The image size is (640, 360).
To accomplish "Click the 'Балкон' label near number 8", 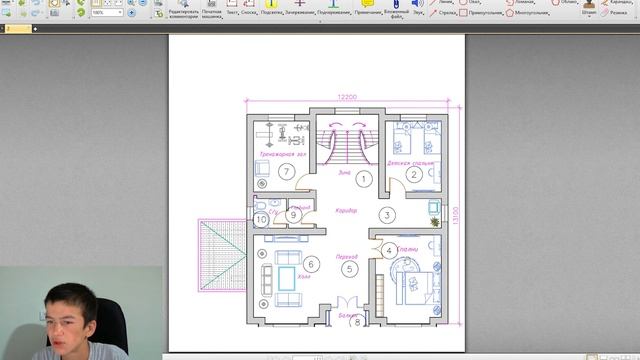I will point(347,316).
